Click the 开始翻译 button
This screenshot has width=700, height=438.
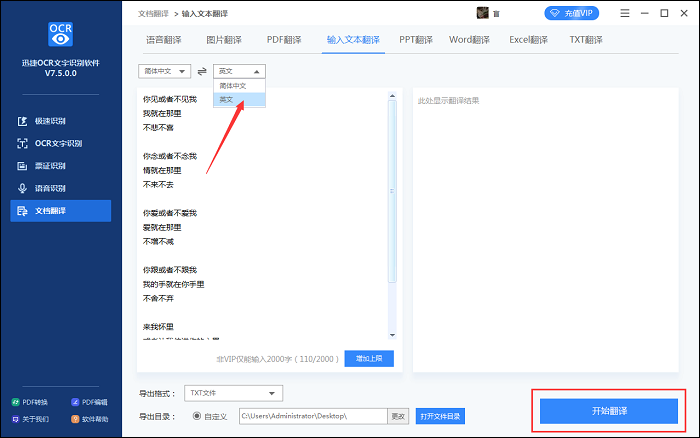(x=609, y=411)
